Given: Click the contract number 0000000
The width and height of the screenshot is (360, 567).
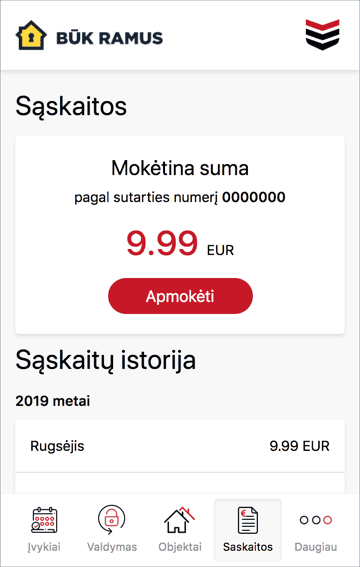Looking at the screenshot, I should [253, 197].
